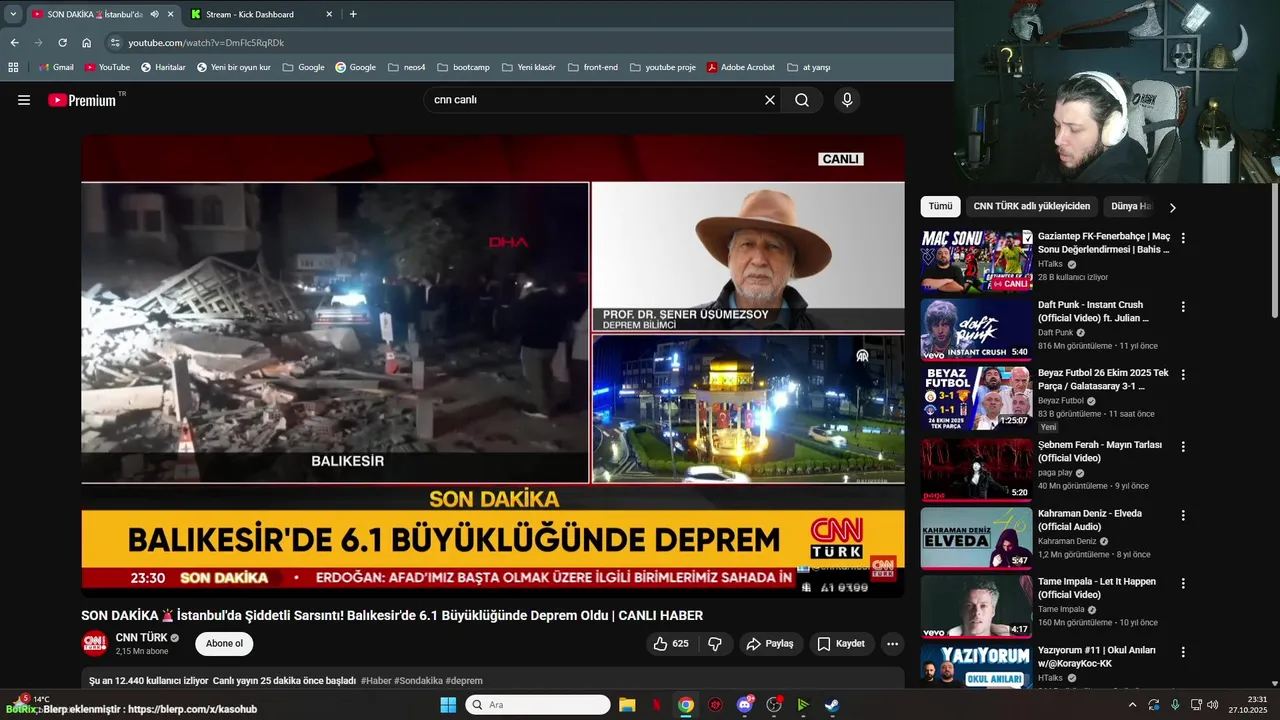Open the volume control in system tray
The height and width of the screenshot is (720, 1280).
(x=1213, y=705)
